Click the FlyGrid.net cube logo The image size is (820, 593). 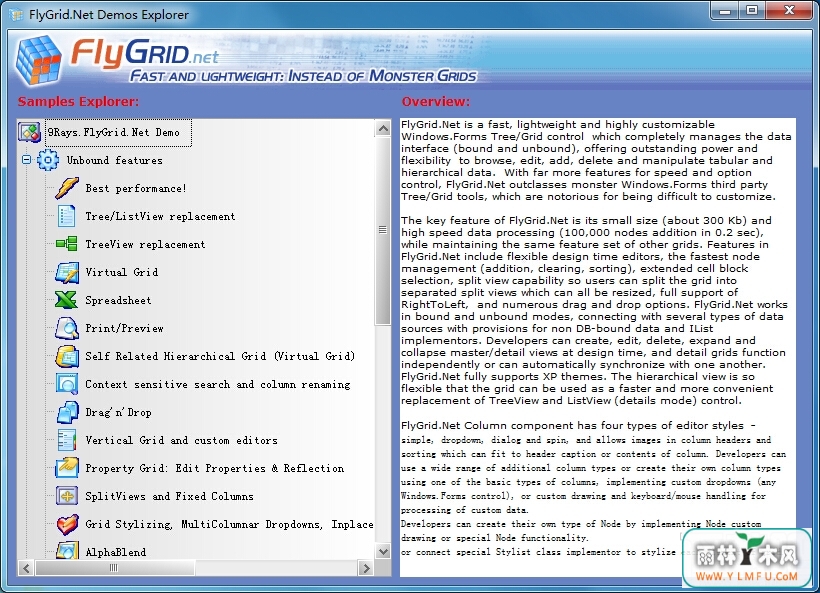[x=38, y=60]
